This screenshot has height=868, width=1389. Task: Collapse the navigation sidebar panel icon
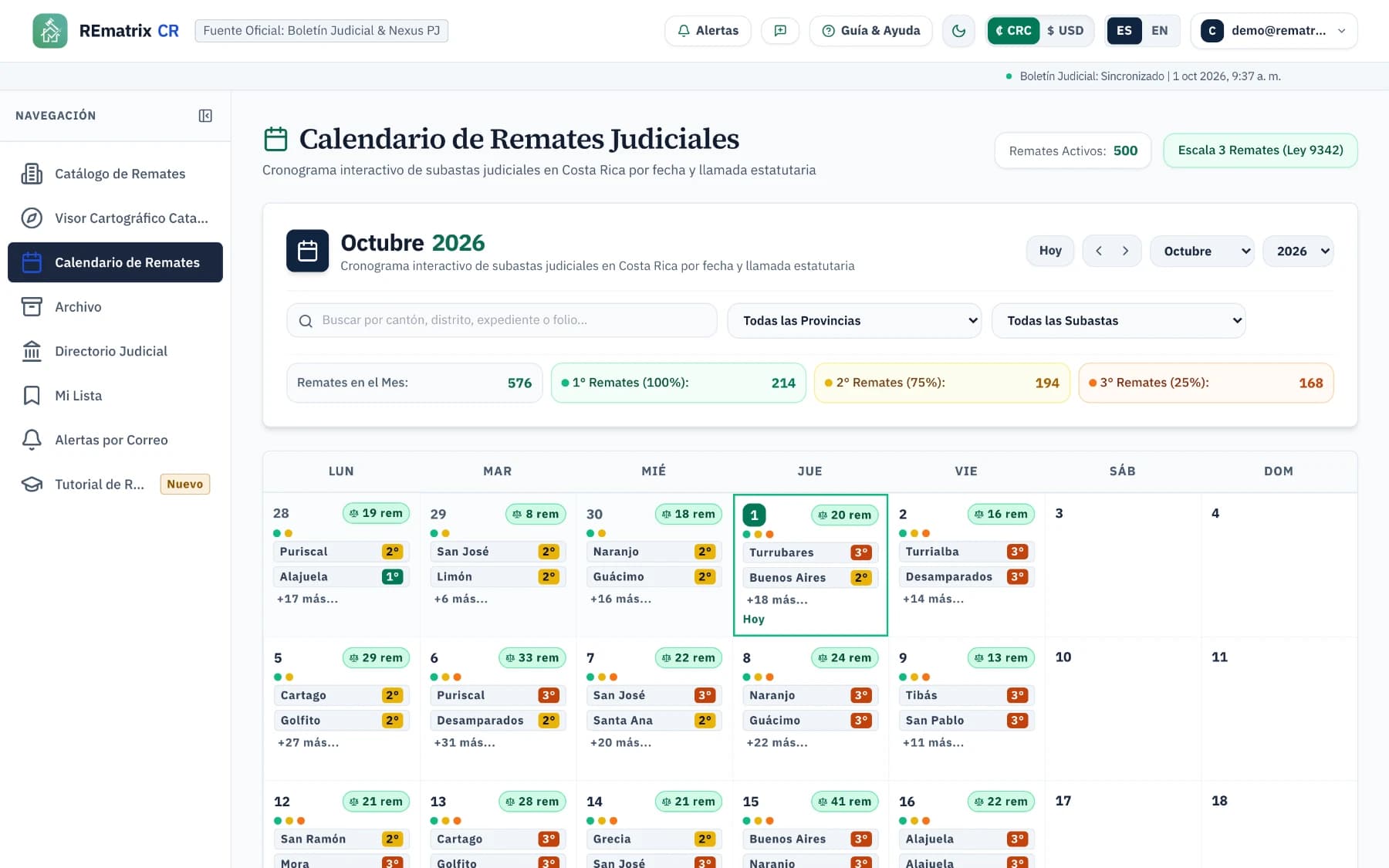pyautogui.click(x=205, y=116)
